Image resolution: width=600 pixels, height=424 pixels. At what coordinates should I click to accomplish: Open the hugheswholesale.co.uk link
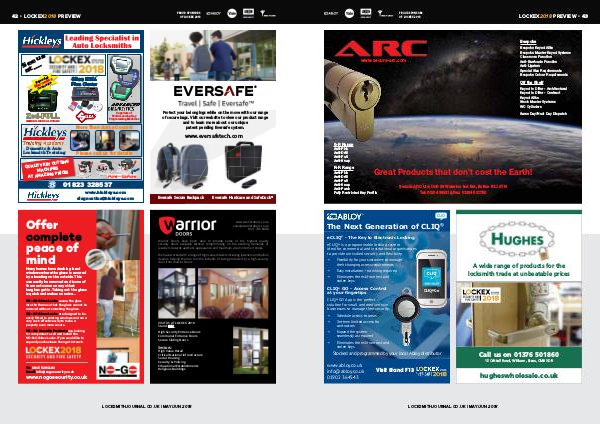coord(518,375)
